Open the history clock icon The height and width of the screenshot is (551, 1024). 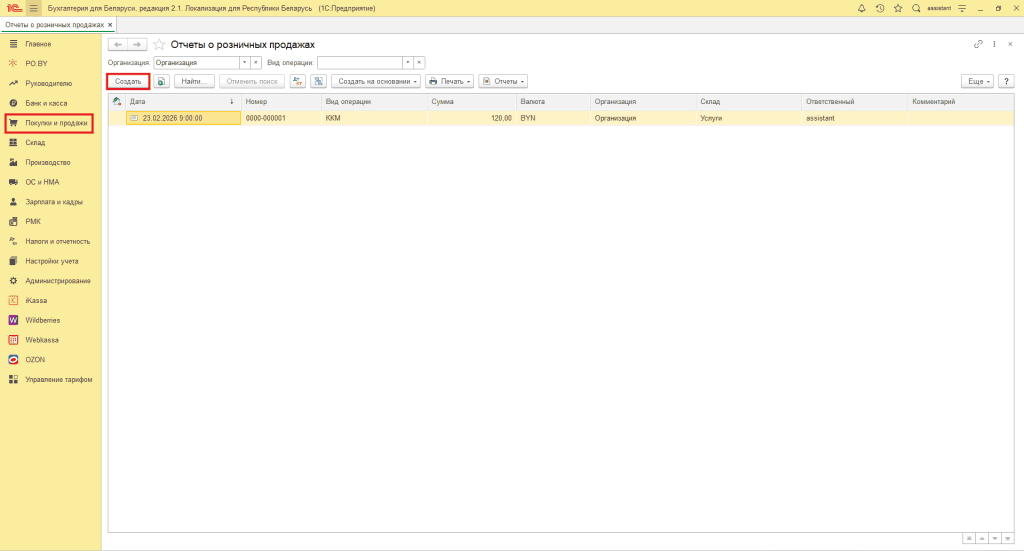[880, 8]
